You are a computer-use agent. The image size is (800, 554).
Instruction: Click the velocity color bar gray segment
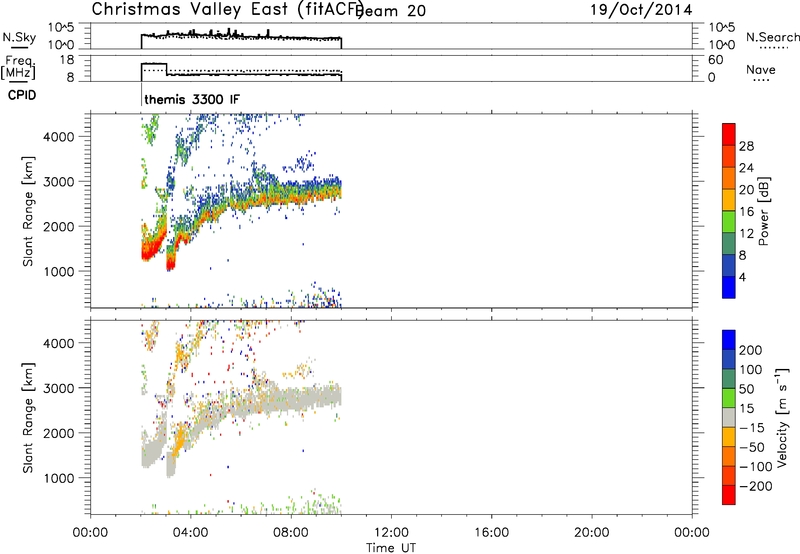(729, 418)
